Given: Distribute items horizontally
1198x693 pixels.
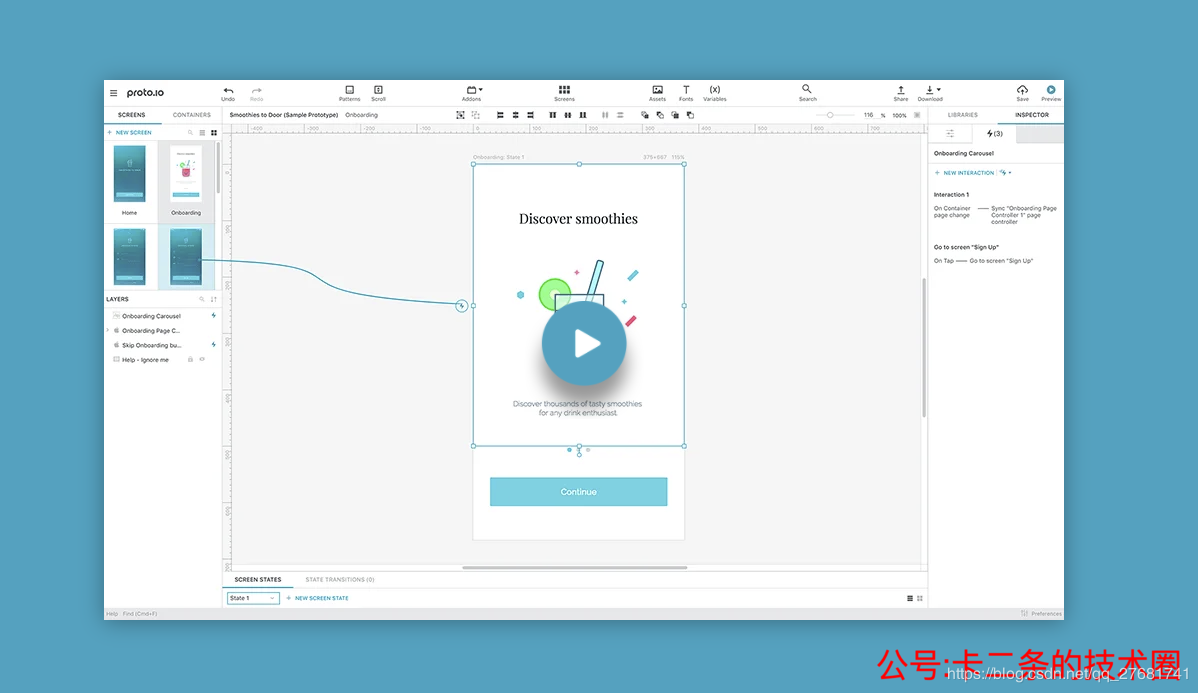Looking at the screenshot, I should (605, 115).
